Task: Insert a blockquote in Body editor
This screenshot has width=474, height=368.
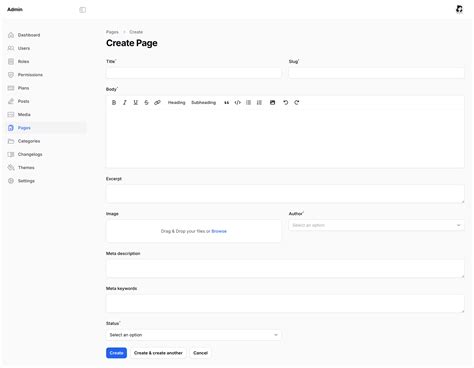Action: tap(227, 103)
